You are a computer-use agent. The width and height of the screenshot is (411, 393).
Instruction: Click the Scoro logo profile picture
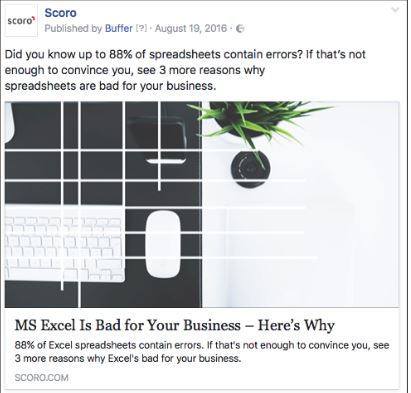(21, 21)
